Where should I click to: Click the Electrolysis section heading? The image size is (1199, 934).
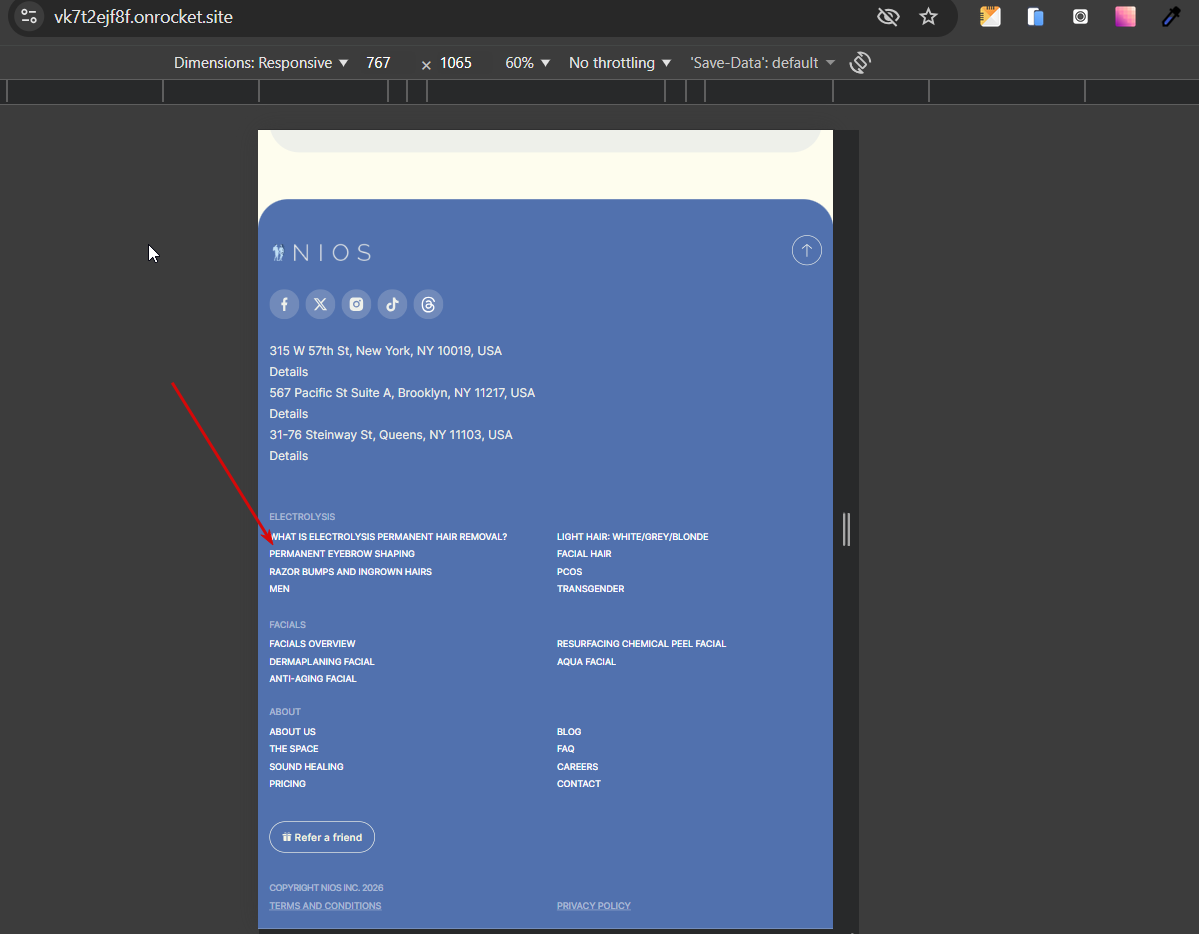point(302,517)
